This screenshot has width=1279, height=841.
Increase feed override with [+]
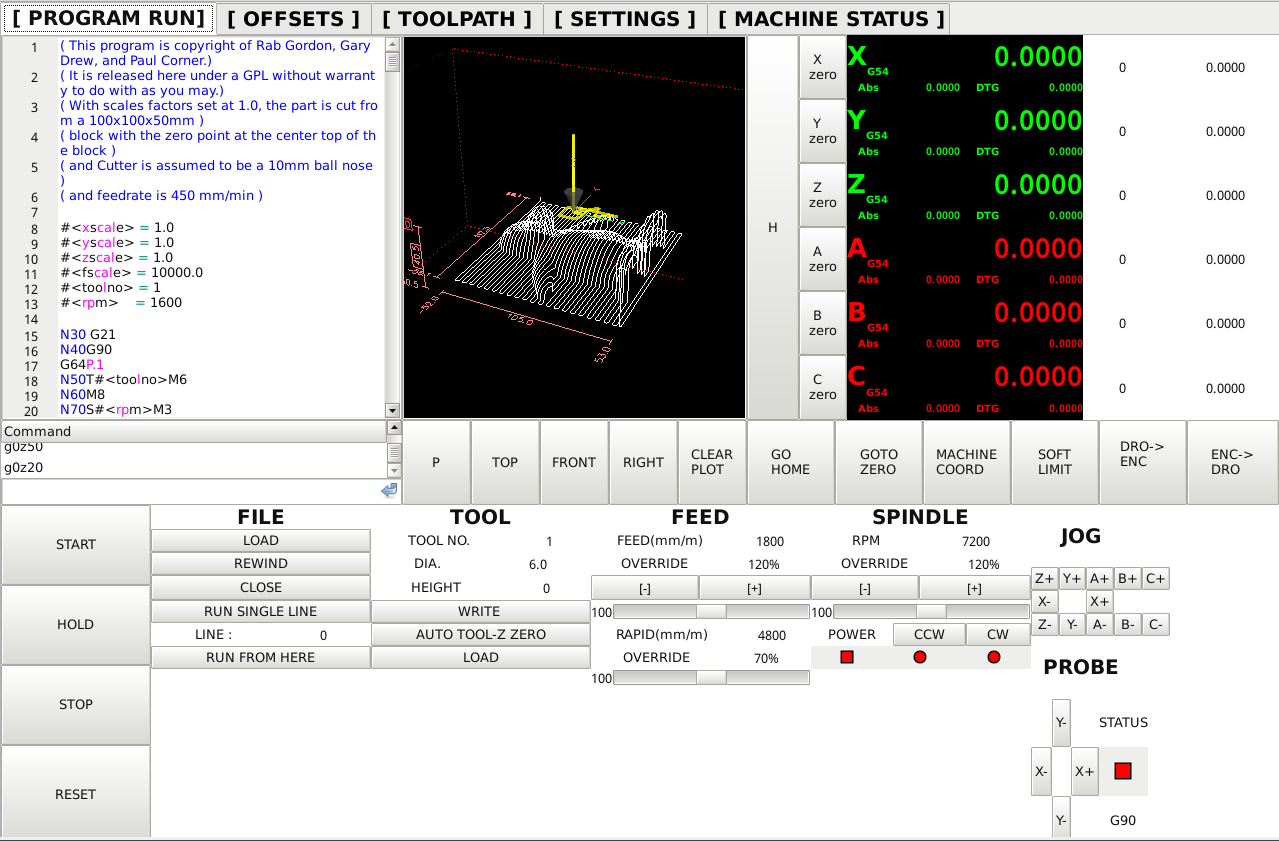(x=754, y=588)
